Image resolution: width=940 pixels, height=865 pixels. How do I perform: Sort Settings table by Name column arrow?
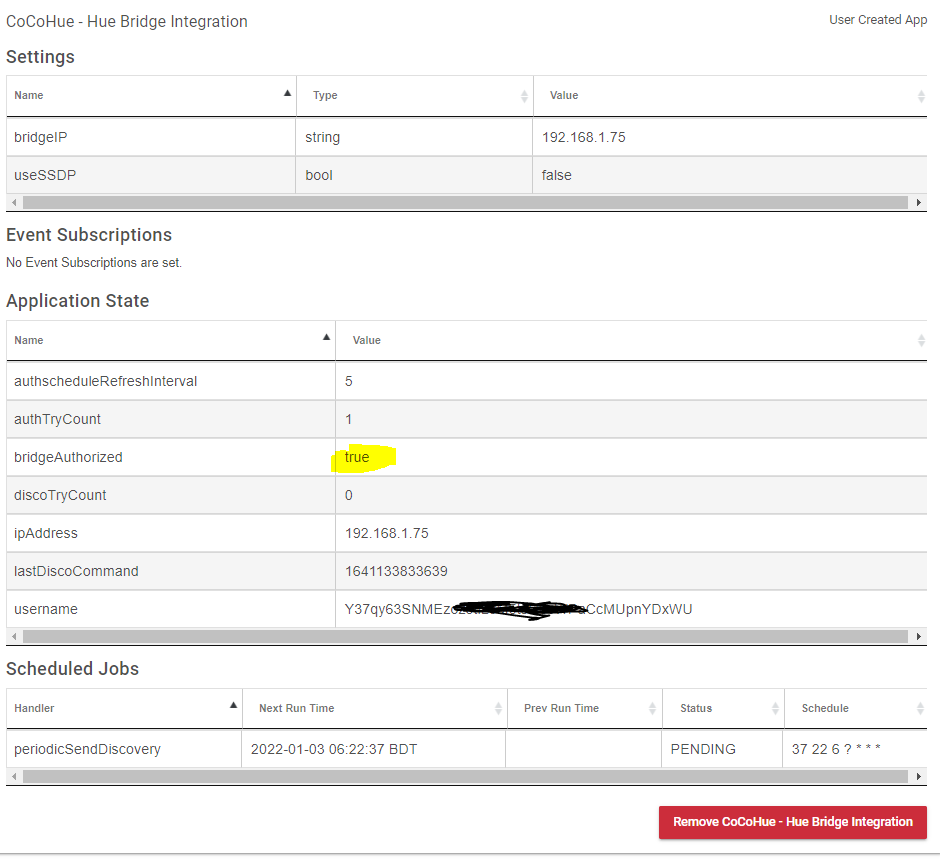(287, 94)
